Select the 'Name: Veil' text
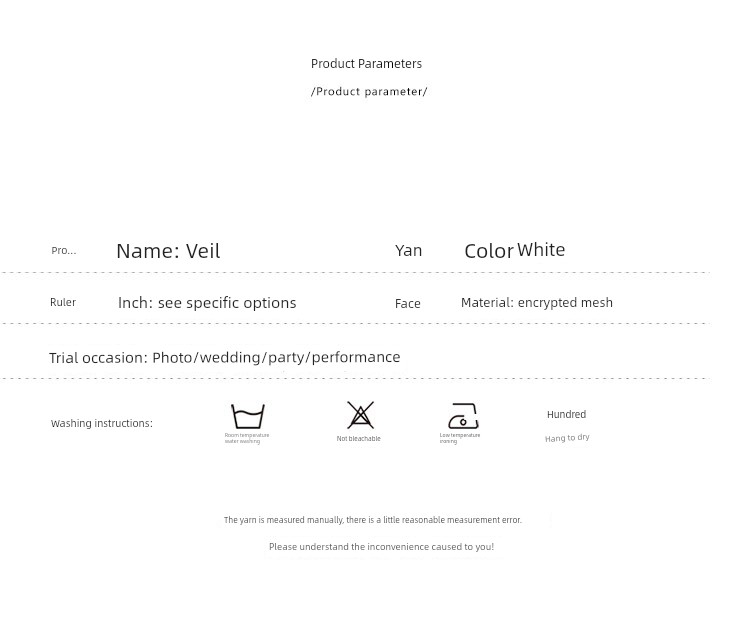 pyautogui.click(x=168, y=251)
